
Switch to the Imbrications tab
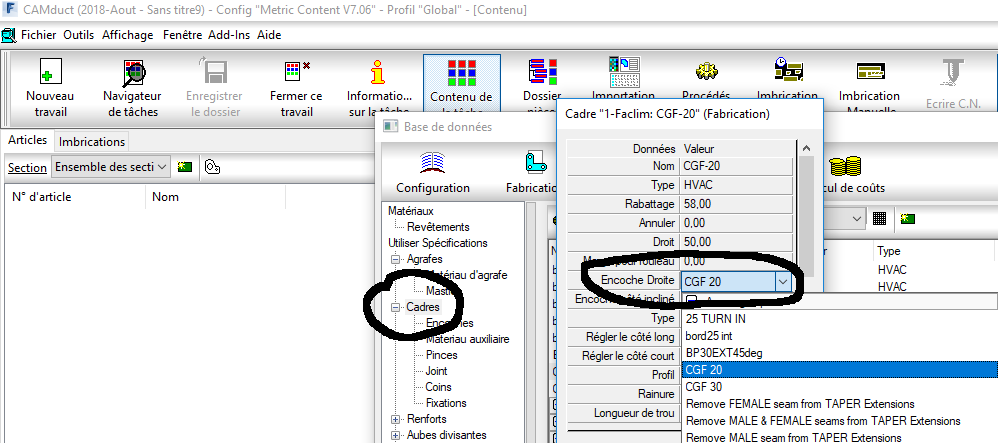pyautogui.click(x=92, y=141)
